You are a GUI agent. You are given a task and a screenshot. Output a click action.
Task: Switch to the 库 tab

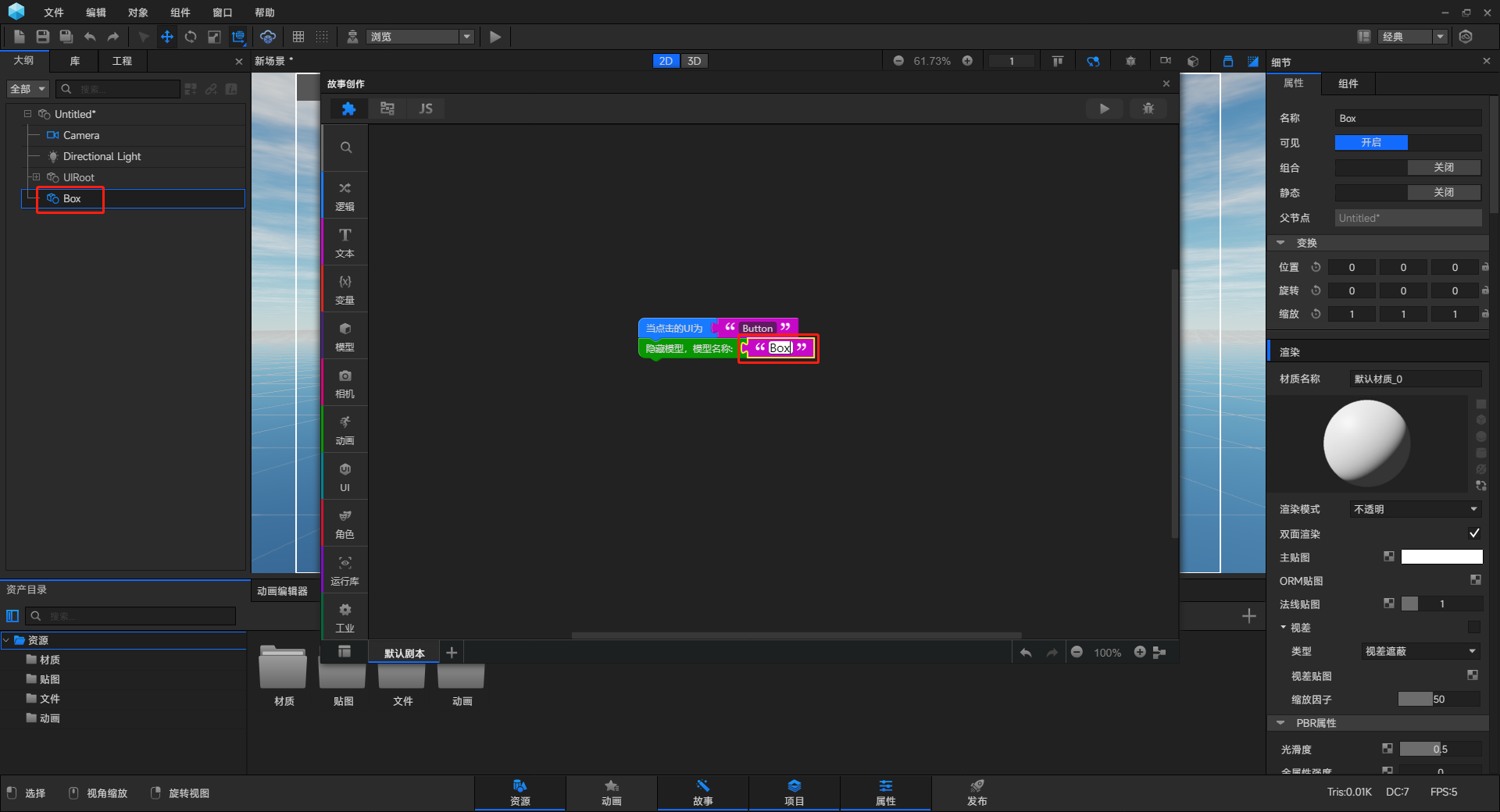75,61
